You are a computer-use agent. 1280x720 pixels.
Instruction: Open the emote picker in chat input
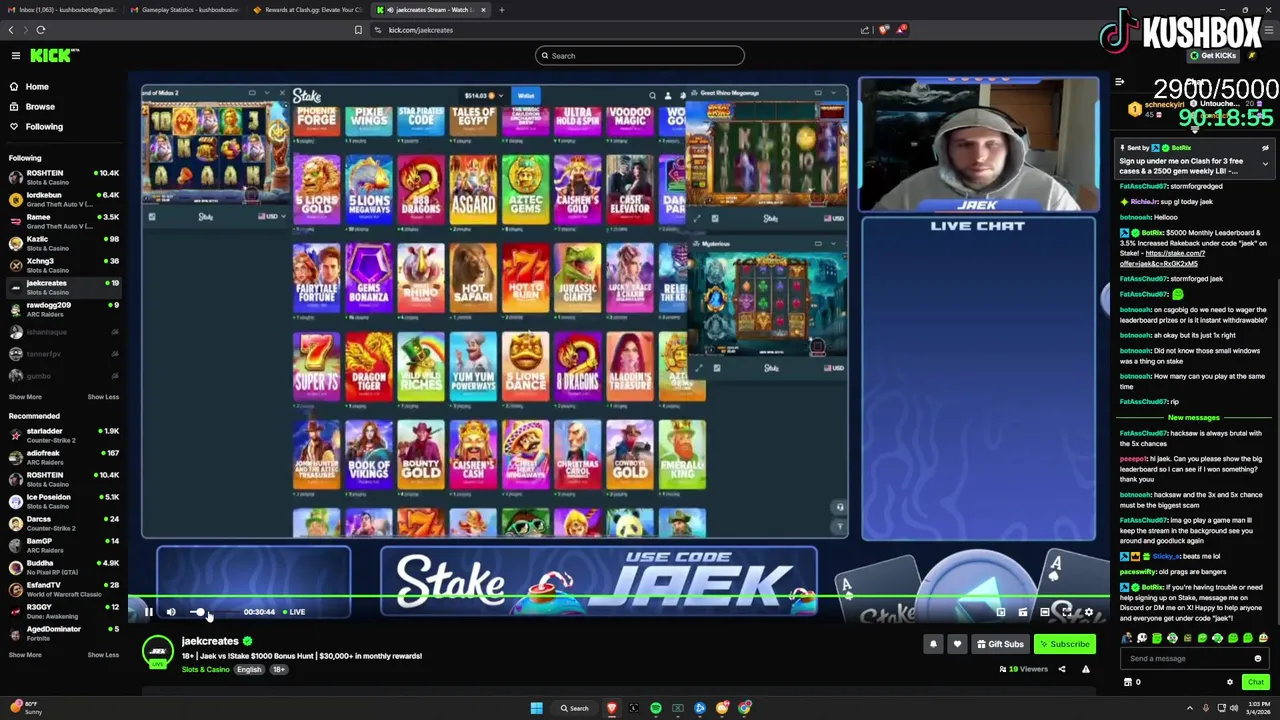pos(1258,659)
